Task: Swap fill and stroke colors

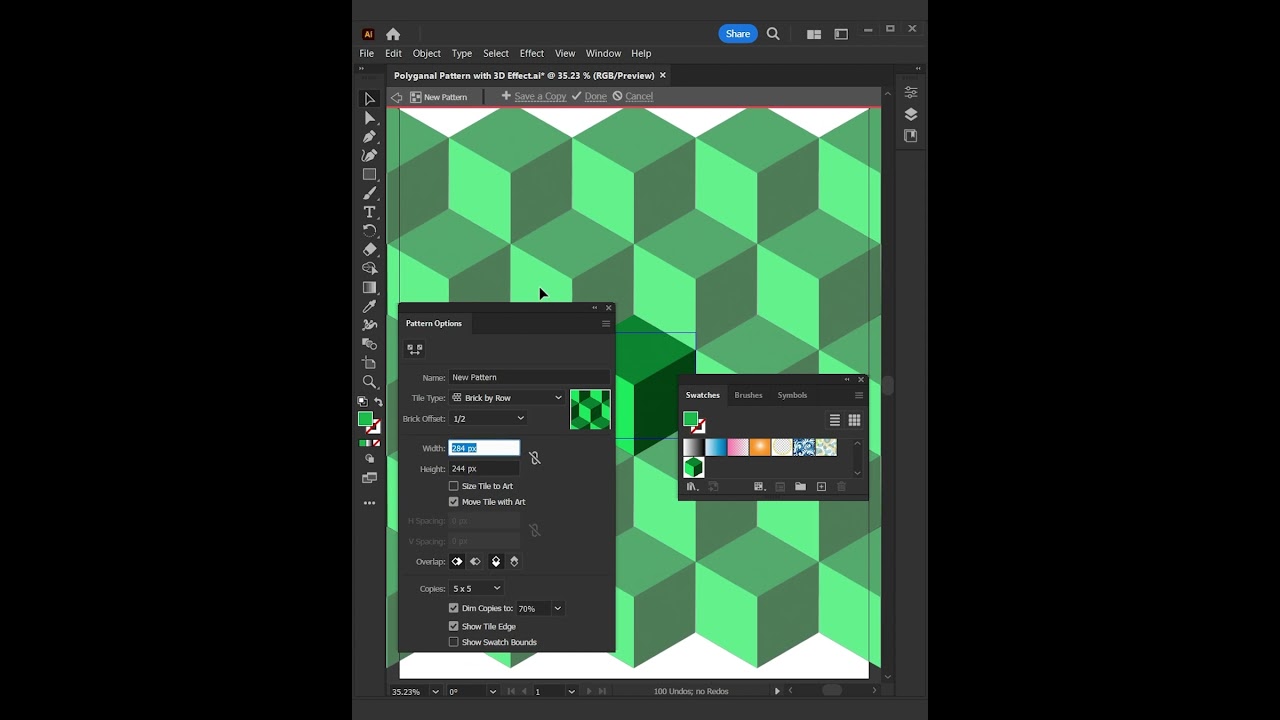Action: pos(378,402)
